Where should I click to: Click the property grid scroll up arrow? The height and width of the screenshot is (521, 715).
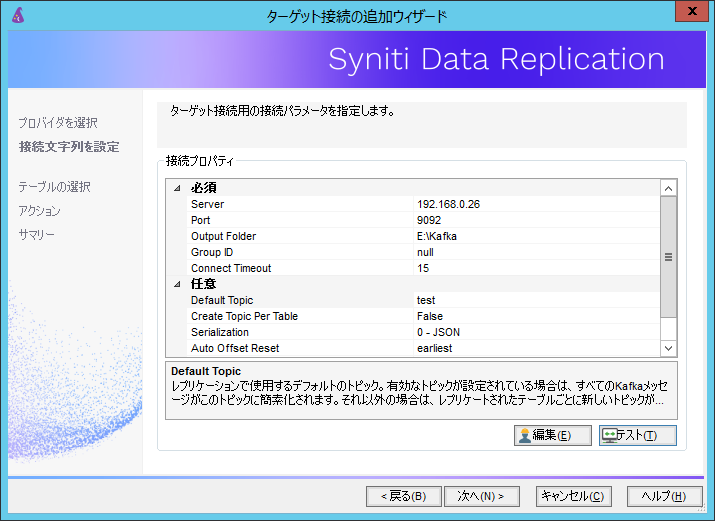tap(668, 188)
